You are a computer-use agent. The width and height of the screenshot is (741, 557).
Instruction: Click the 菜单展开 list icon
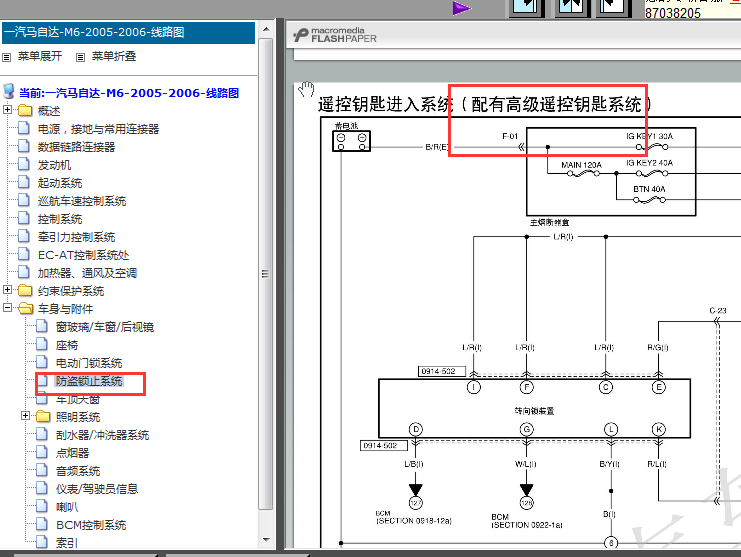click(6, 57)
